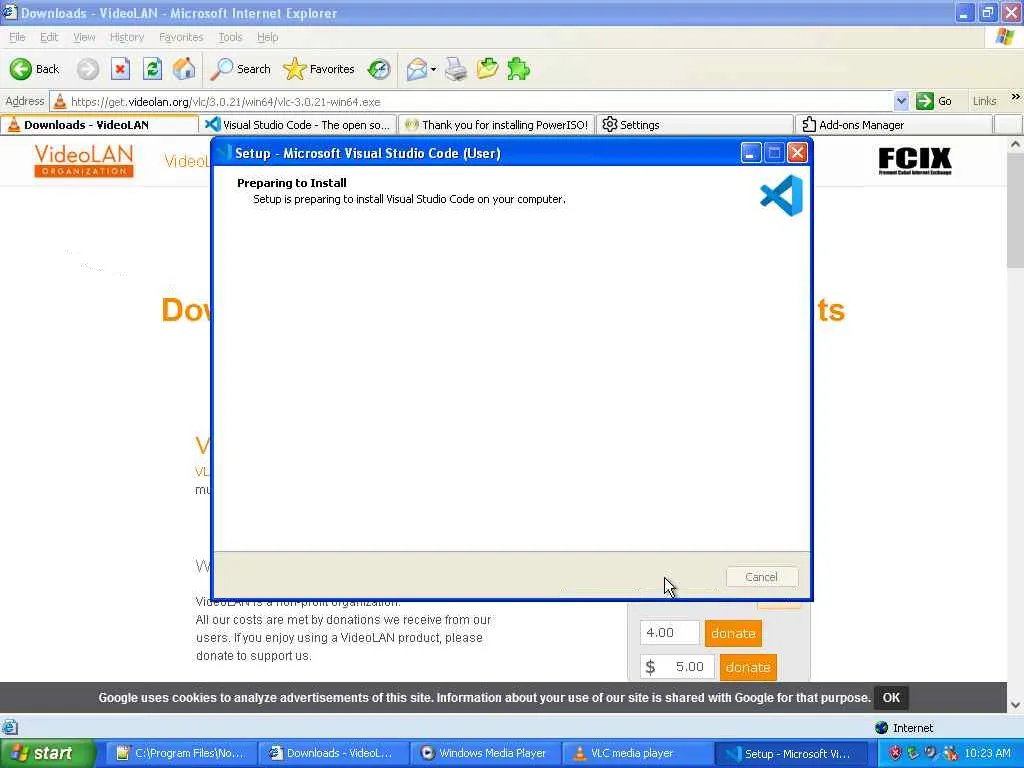Switch to Thank you for installing PowerISO tab
The height and width of the screenshot is (768, 1024).
(x=496, y=125)
